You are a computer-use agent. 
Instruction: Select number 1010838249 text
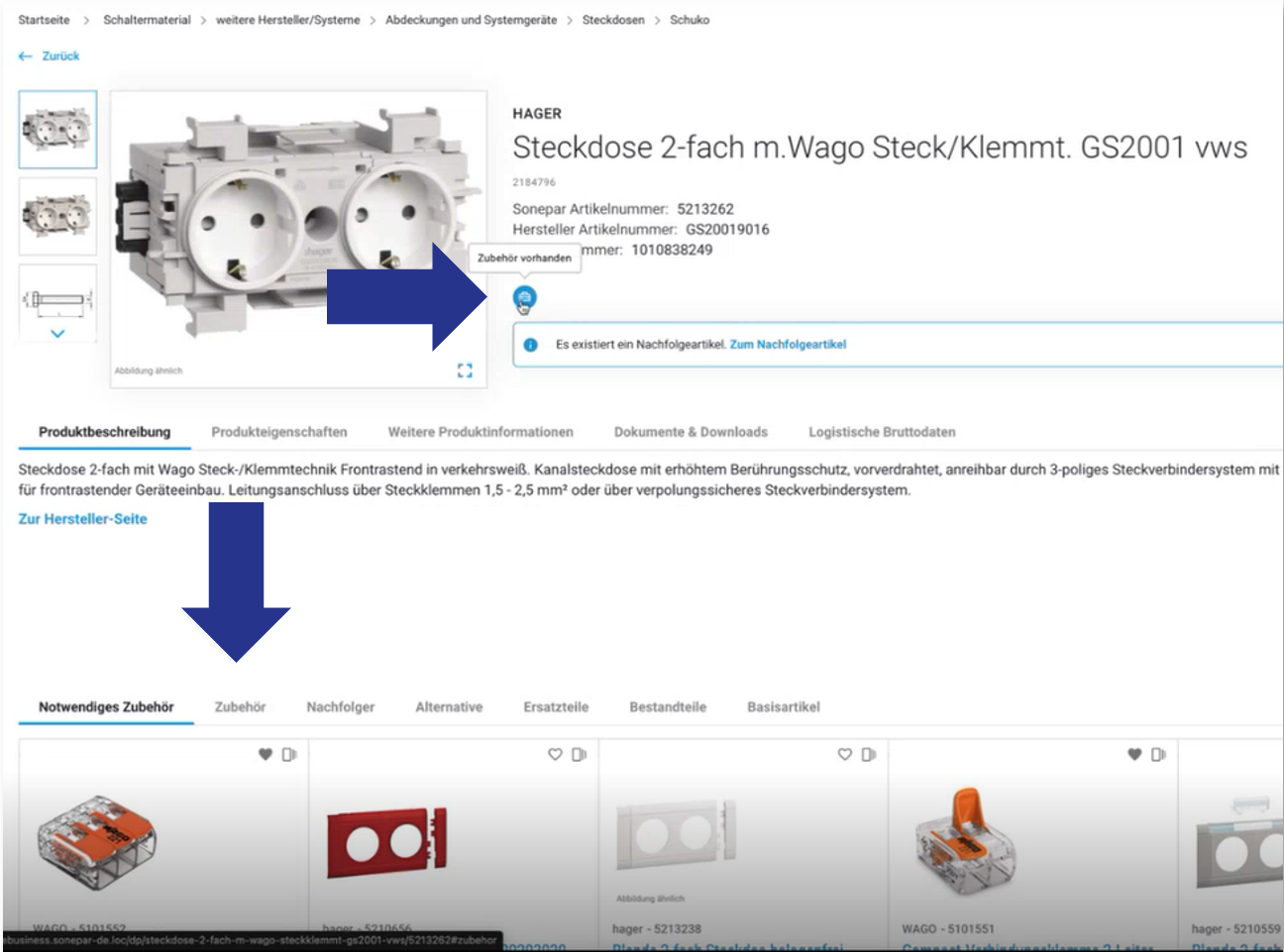[672, 250]
